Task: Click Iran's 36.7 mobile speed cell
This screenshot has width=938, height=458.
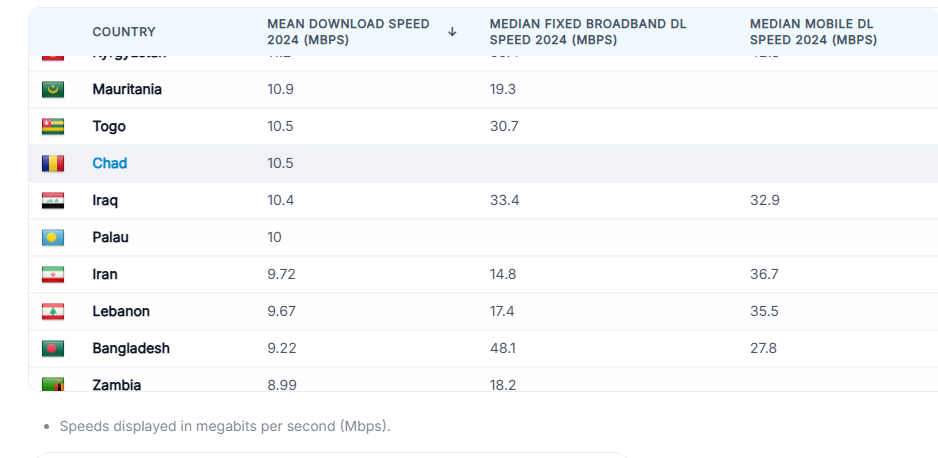Action: [764, 274]
